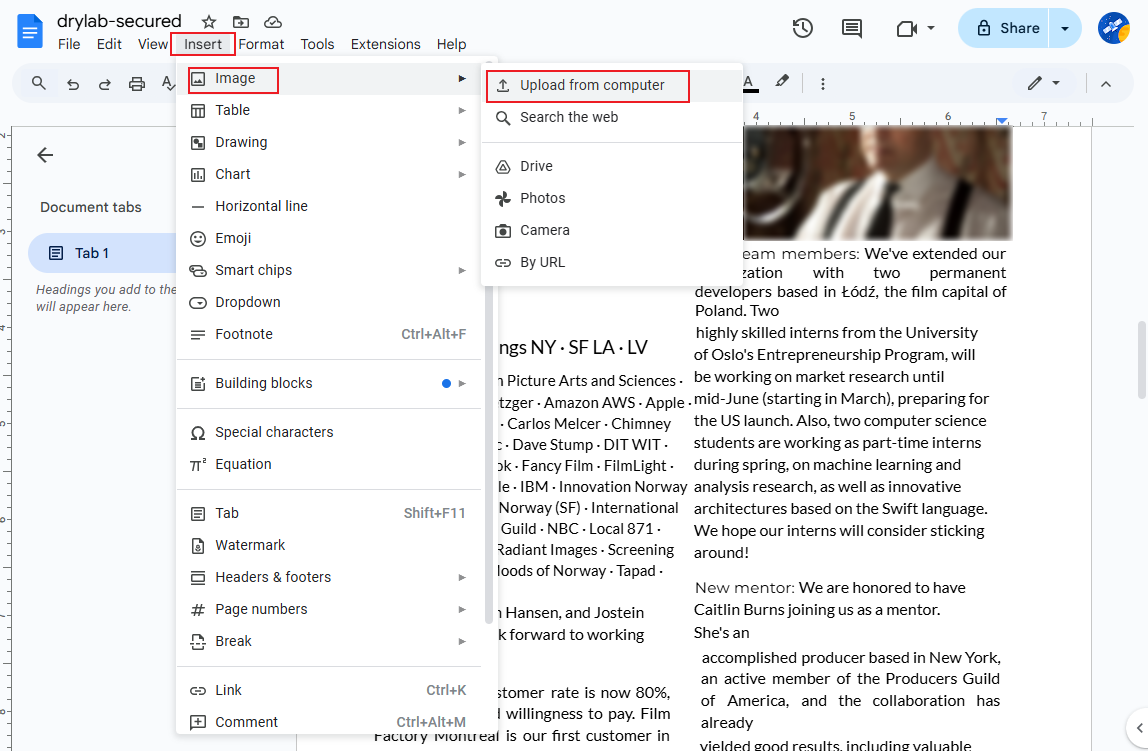Open the three-dot more options

[x=823, y=84]
